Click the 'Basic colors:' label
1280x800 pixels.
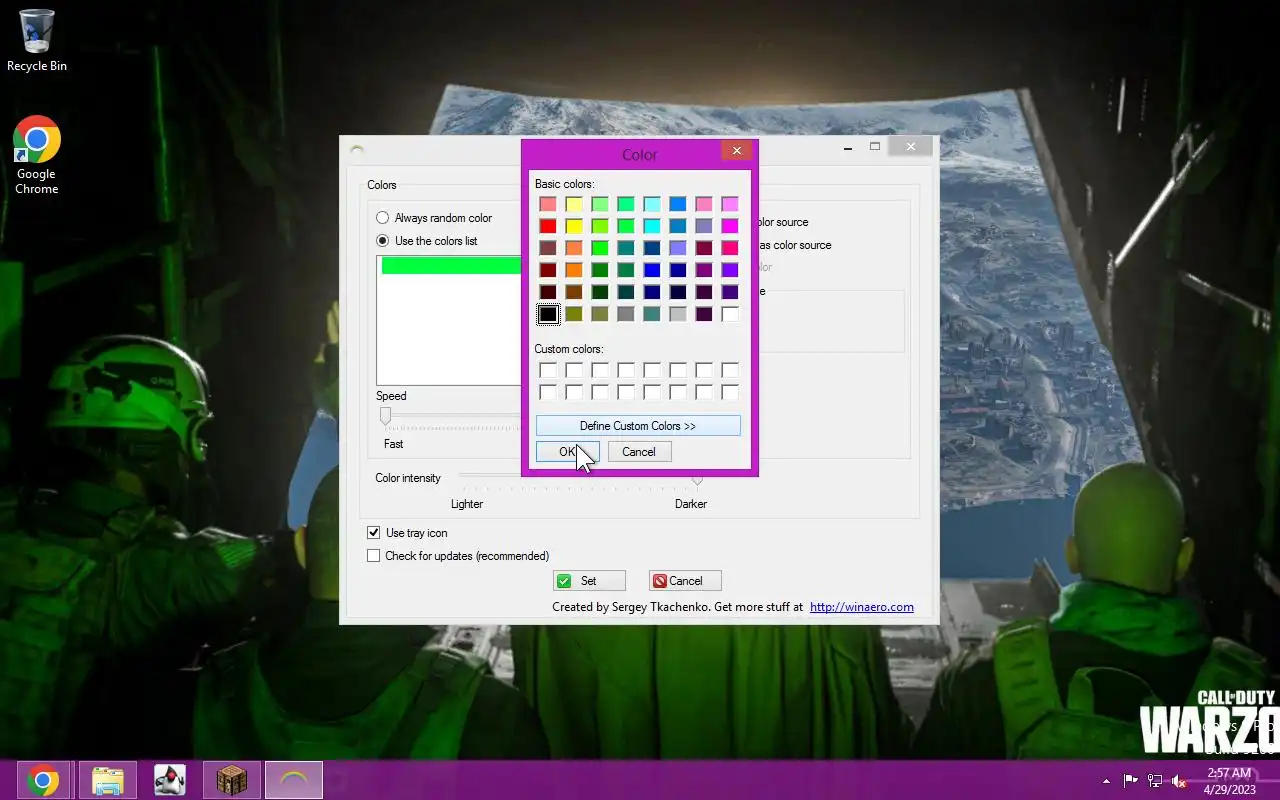(x=565, y=184)
